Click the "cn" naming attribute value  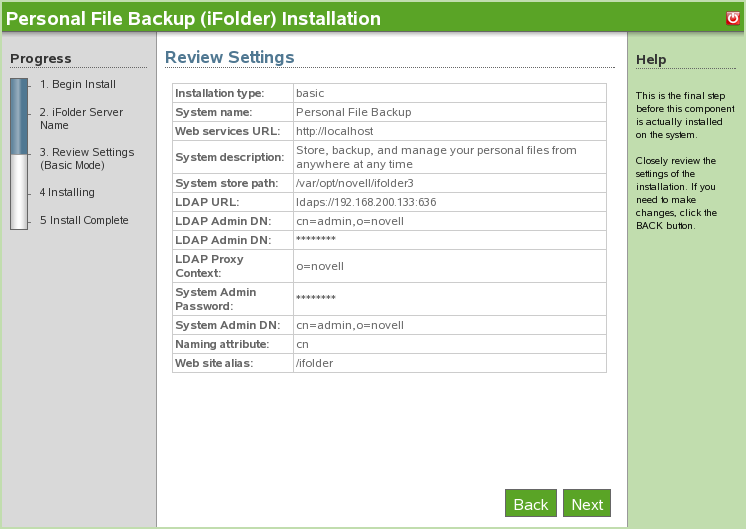pyautogui.click(x=303, y=344)
